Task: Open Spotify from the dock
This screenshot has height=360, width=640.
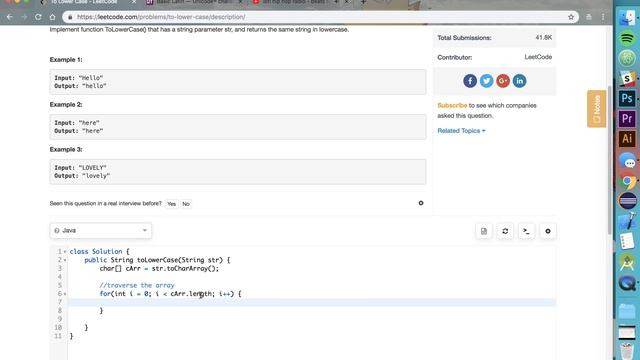Action: [x=627, y=39]
